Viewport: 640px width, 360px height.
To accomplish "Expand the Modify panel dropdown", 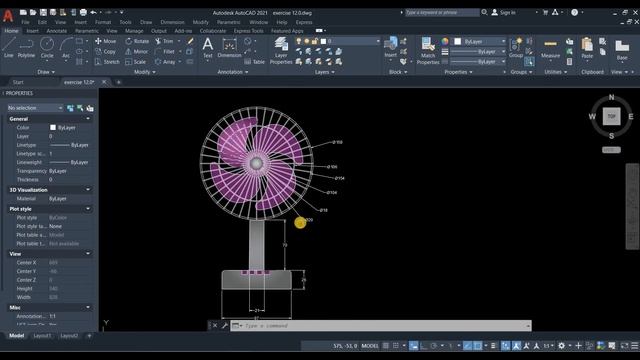I will (x=144, y=72).
